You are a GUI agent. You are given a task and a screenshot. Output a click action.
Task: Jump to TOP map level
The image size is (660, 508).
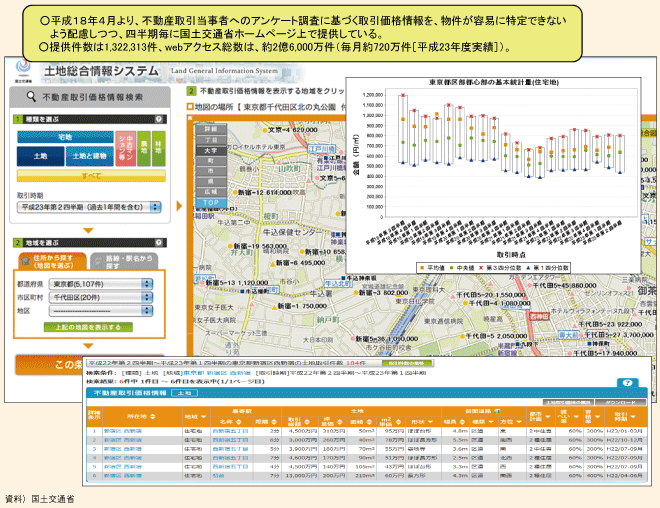coord(211,202)
